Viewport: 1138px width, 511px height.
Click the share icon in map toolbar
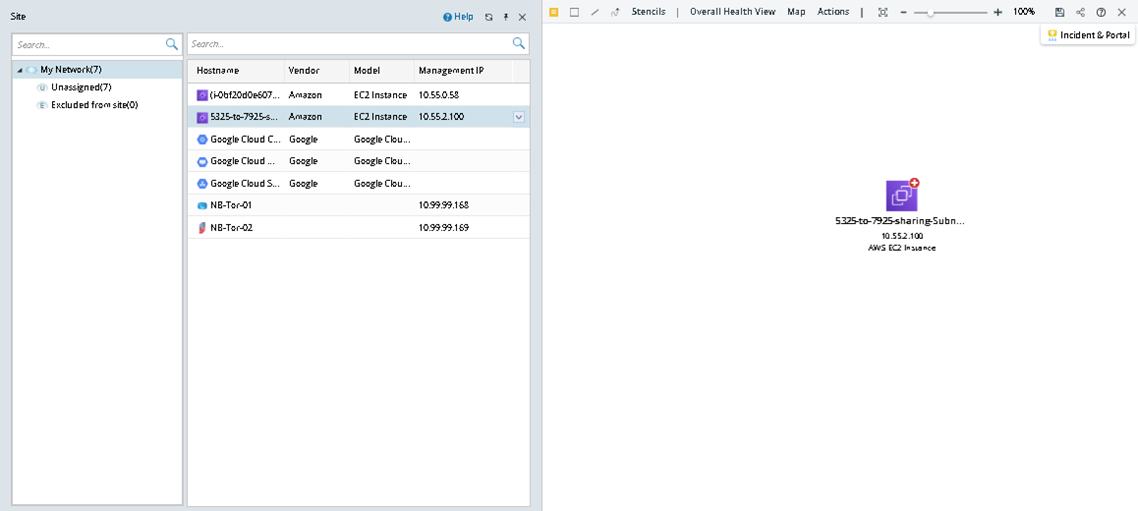coord(1081,12)
